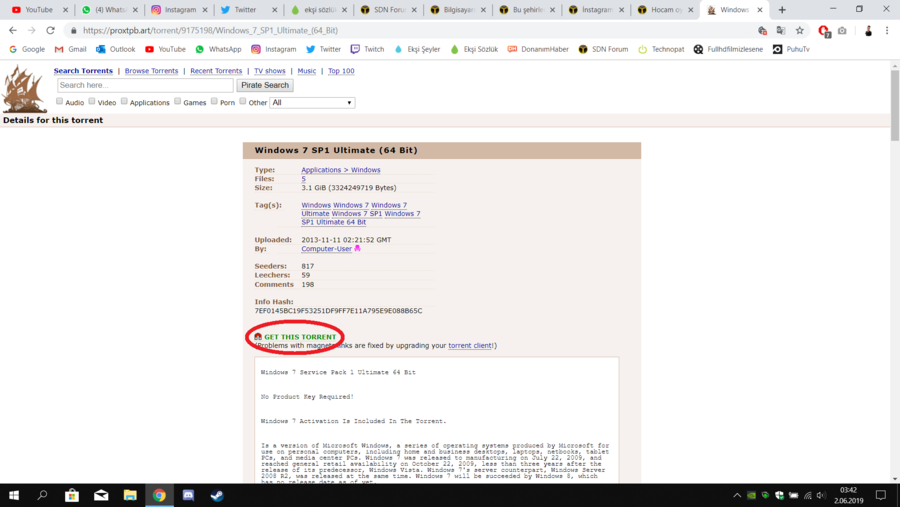
Task: Open the Top 100 link
Action: click(341, 71)
